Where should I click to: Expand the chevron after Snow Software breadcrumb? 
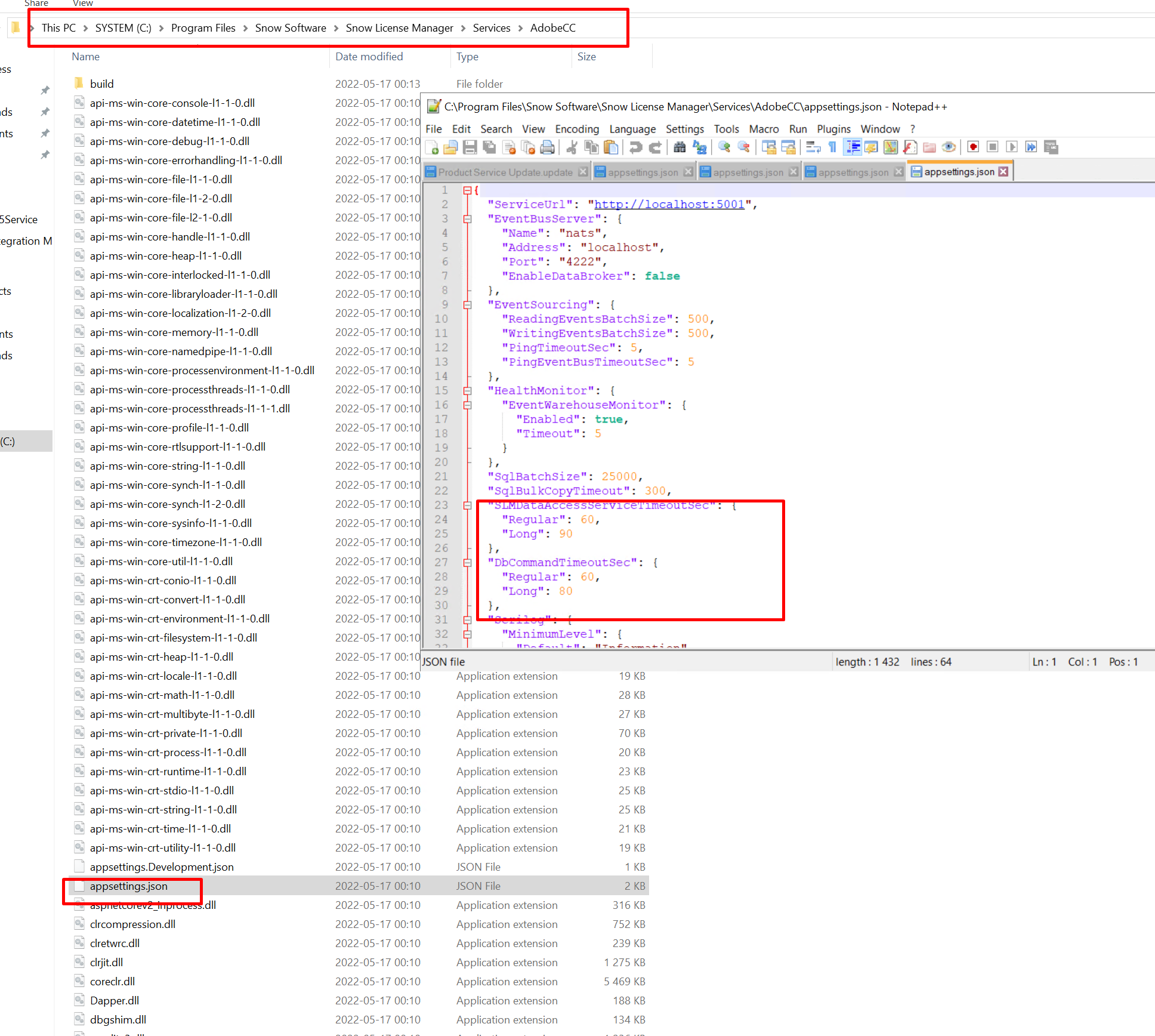tap(336, 28)
